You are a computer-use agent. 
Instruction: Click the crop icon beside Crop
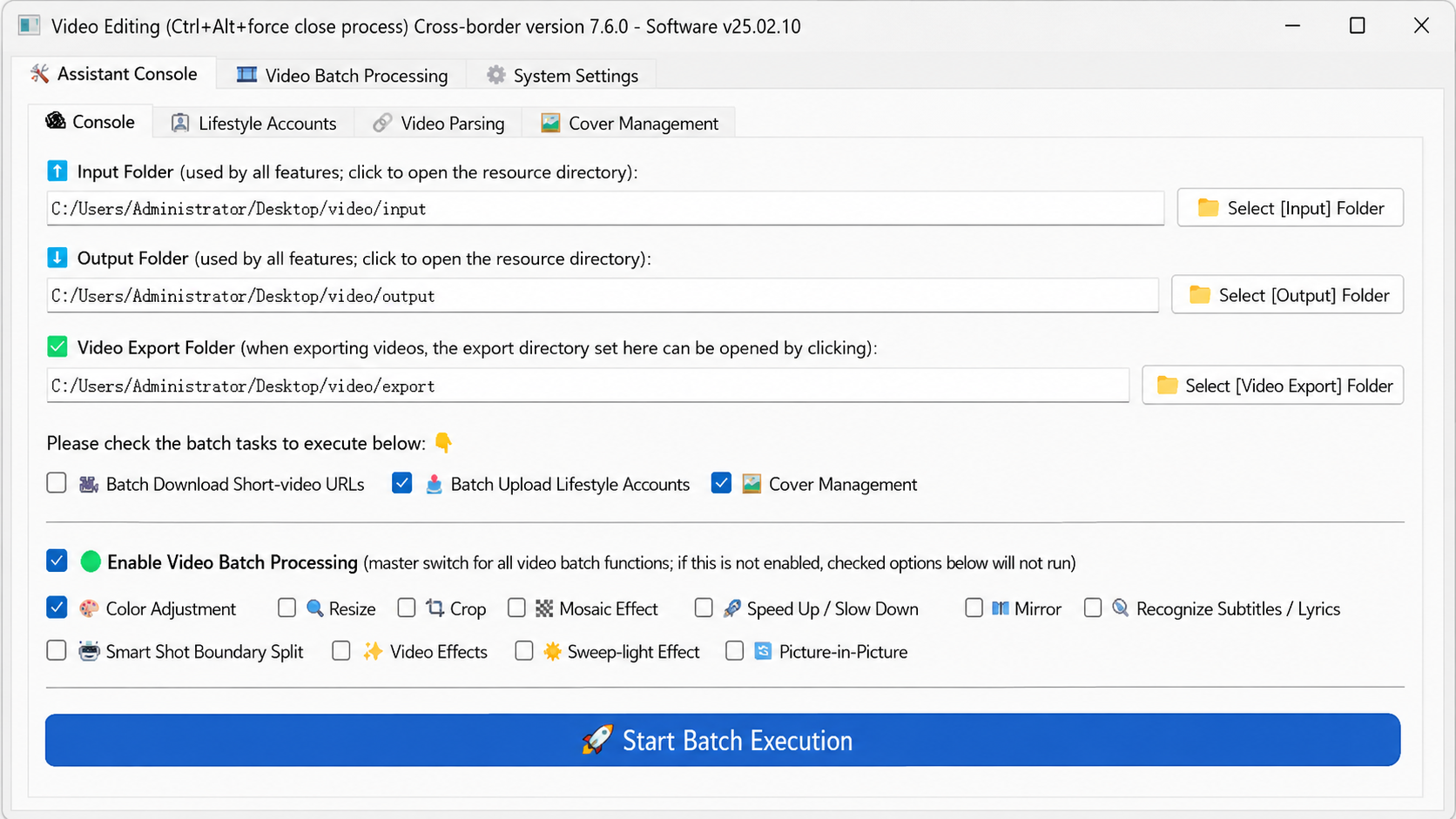pyautogui.click(x=435, y=608)
